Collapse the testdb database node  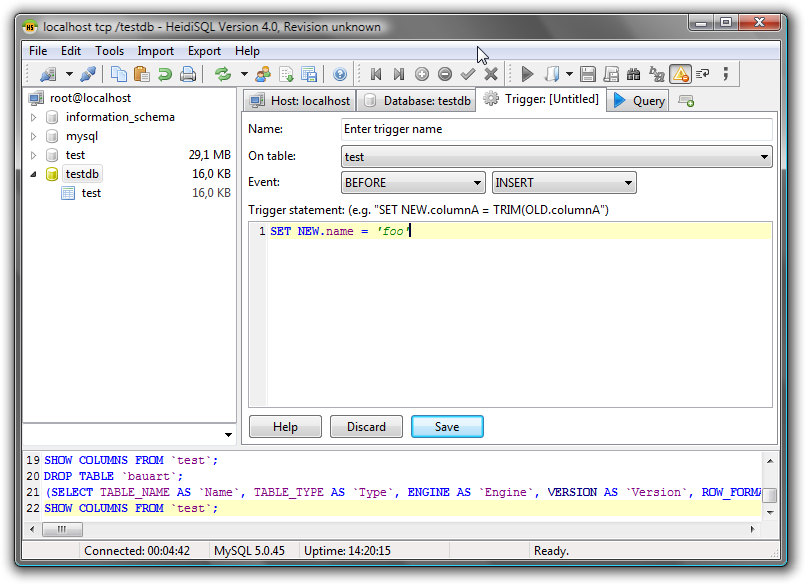pyautogui.click(x=33, y=174)
